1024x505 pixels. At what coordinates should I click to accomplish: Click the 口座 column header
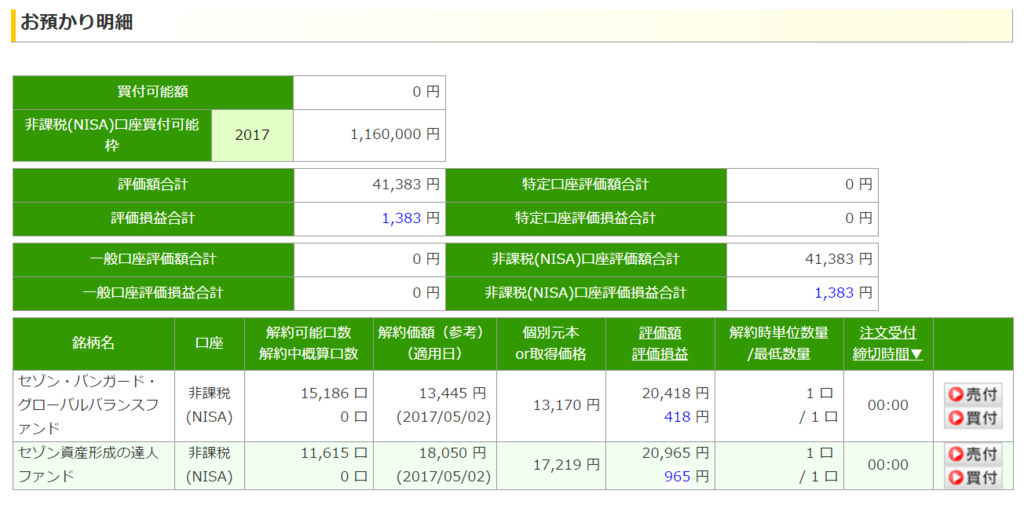click(x=209, y=344)
